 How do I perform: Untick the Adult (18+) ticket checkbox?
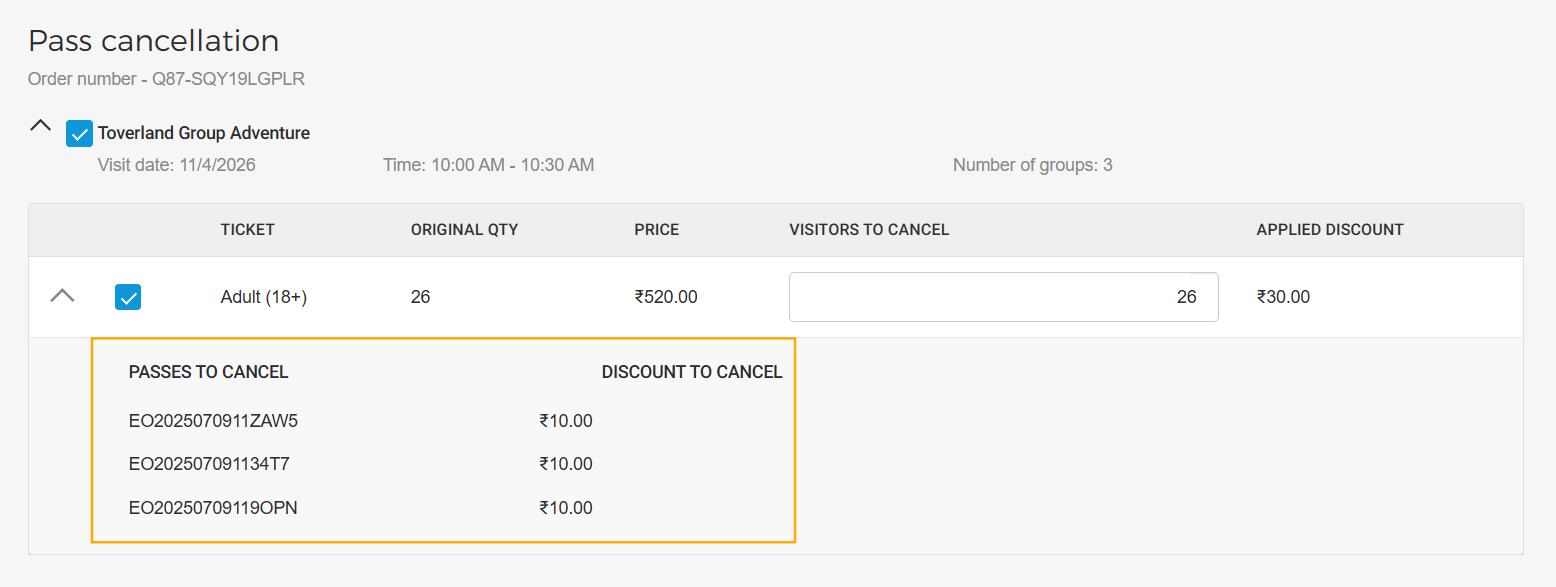(x=128, y=297)
